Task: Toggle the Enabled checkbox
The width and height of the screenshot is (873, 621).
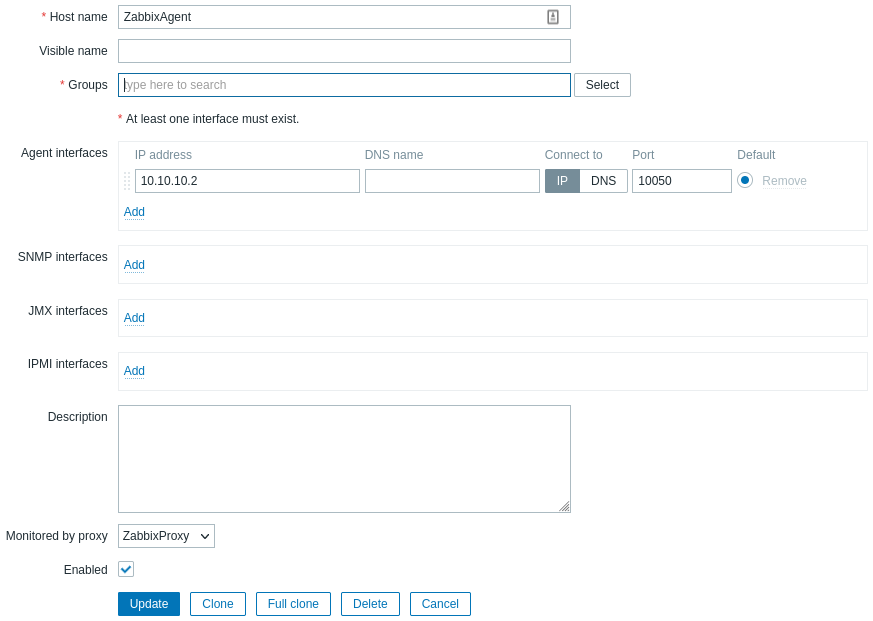Action: [126, 569]
